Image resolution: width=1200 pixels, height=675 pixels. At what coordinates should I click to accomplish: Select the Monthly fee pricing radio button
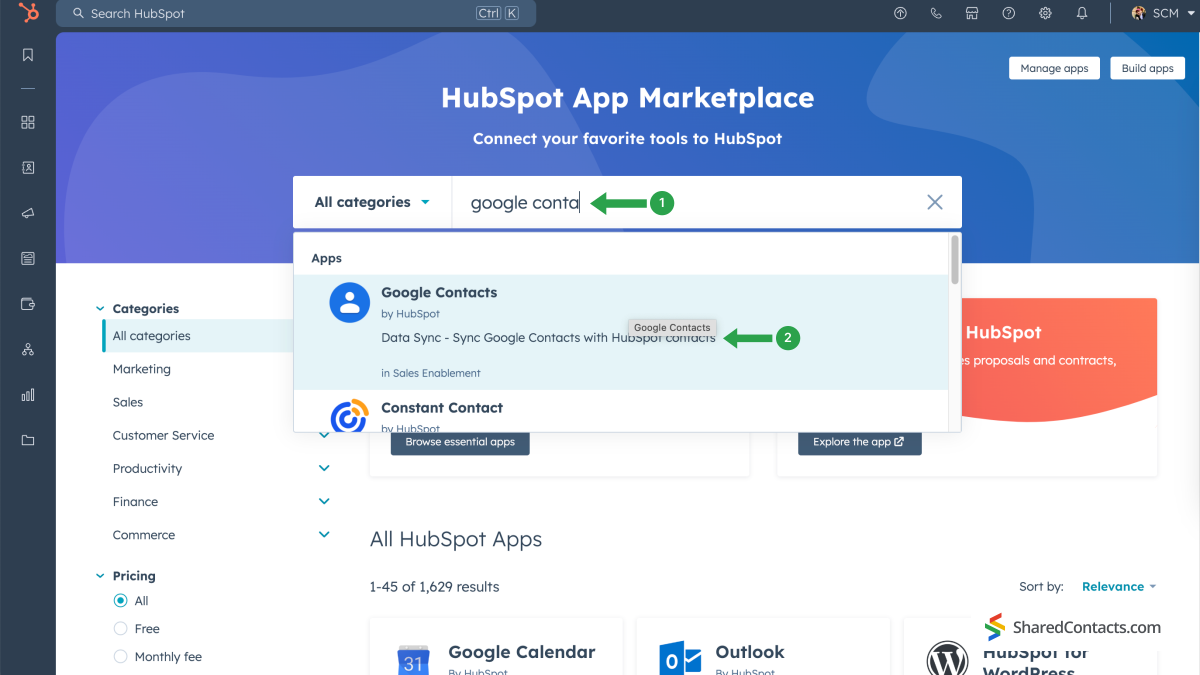pyautogui.click(x=121, y=657)
